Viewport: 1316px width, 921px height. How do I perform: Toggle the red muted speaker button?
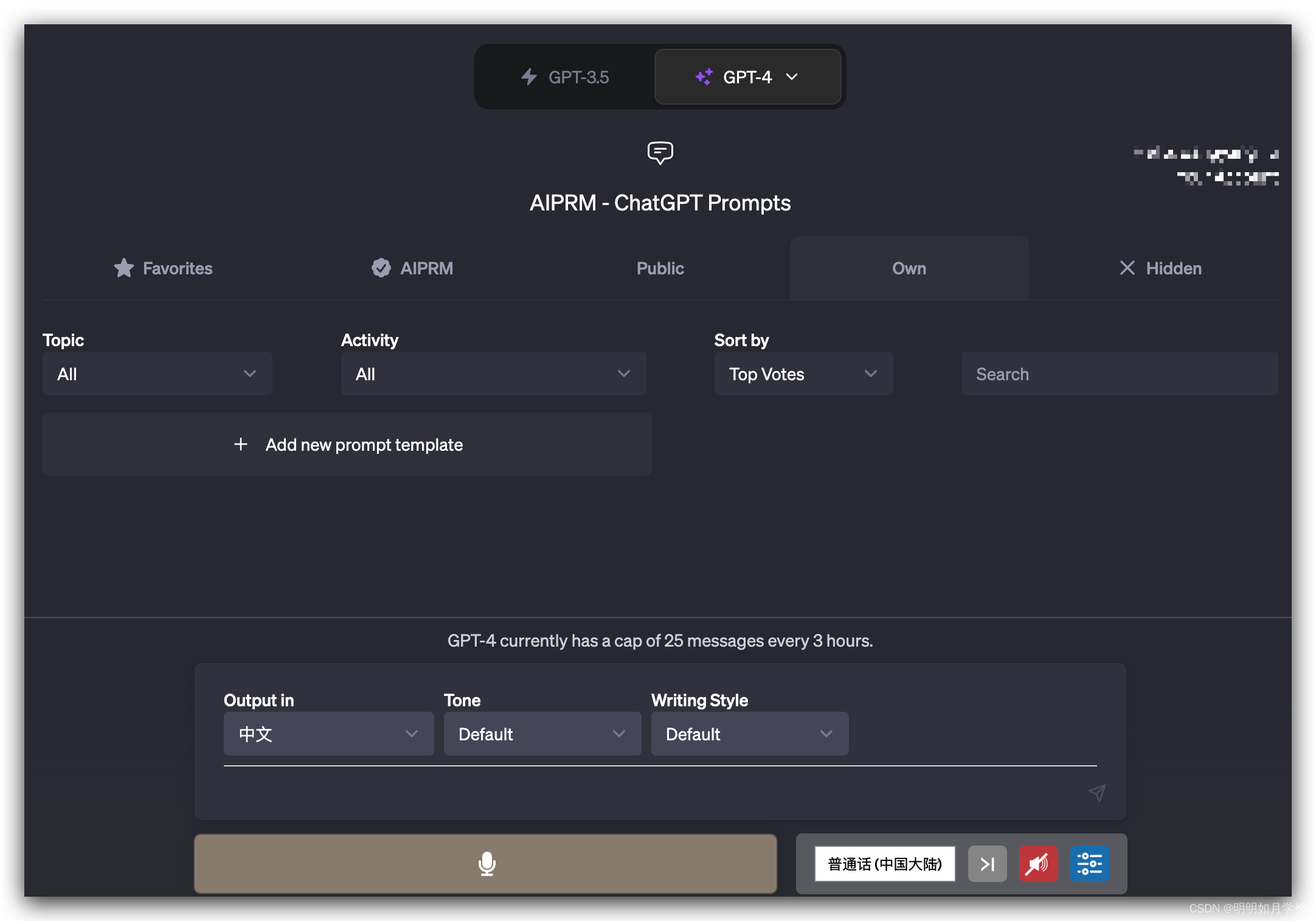1038,864
